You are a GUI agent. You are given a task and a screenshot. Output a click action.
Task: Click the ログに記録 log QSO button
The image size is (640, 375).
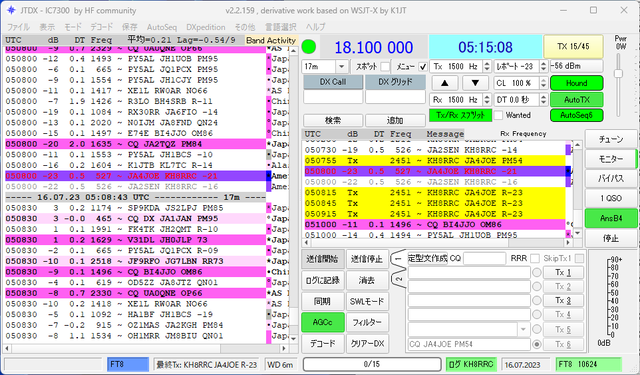322,280
